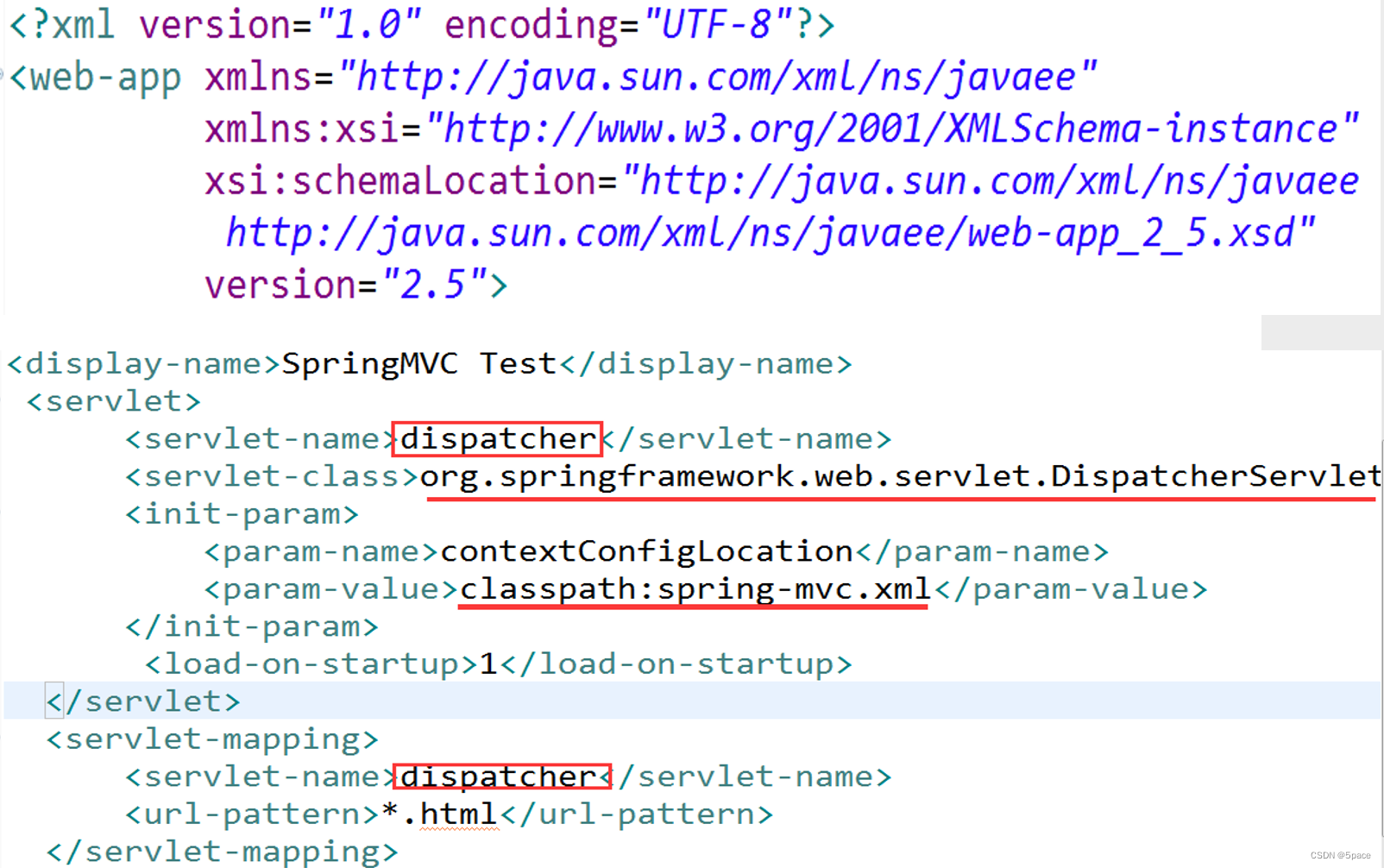The height and width of the screenshot is (868, 1384).
Task: Click the xmlns:xsi XMLSchema-instance URL
Action: point(892,129)
